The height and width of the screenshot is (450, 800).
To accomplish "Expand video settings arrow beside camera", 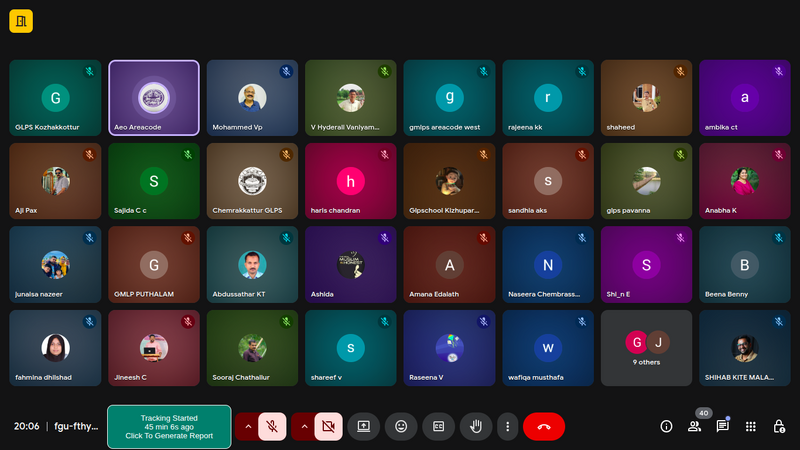I will click(303, 426).
